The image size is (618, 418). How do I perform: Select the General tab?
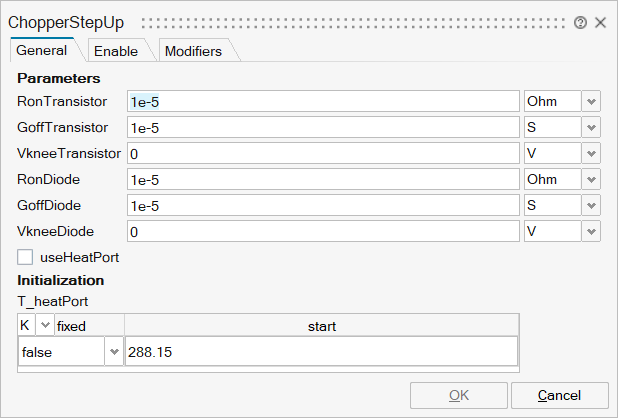(x=42, y=50)
